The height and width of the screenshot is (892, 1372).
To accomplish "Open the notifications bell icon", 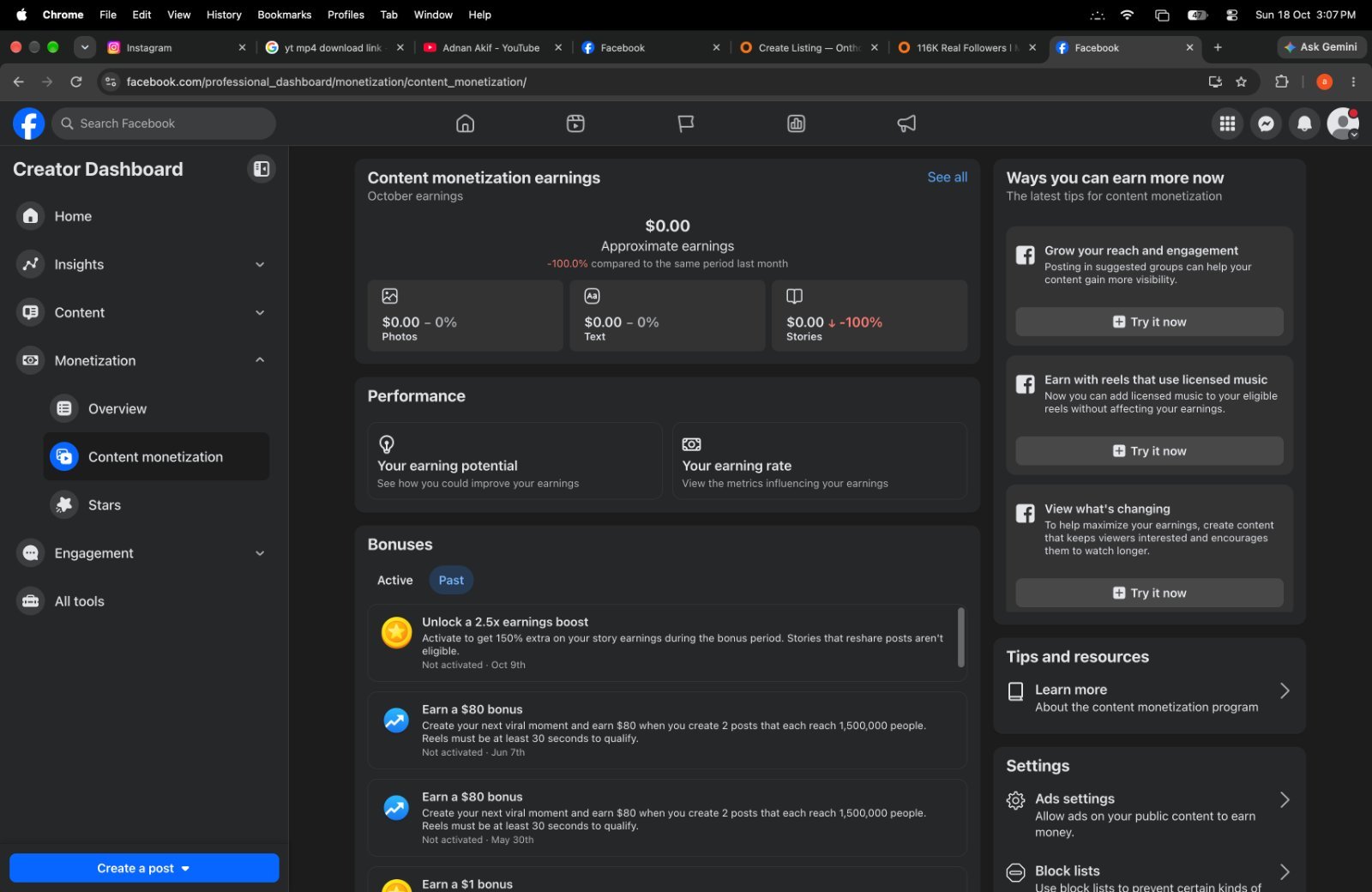I will (1304, 124).
